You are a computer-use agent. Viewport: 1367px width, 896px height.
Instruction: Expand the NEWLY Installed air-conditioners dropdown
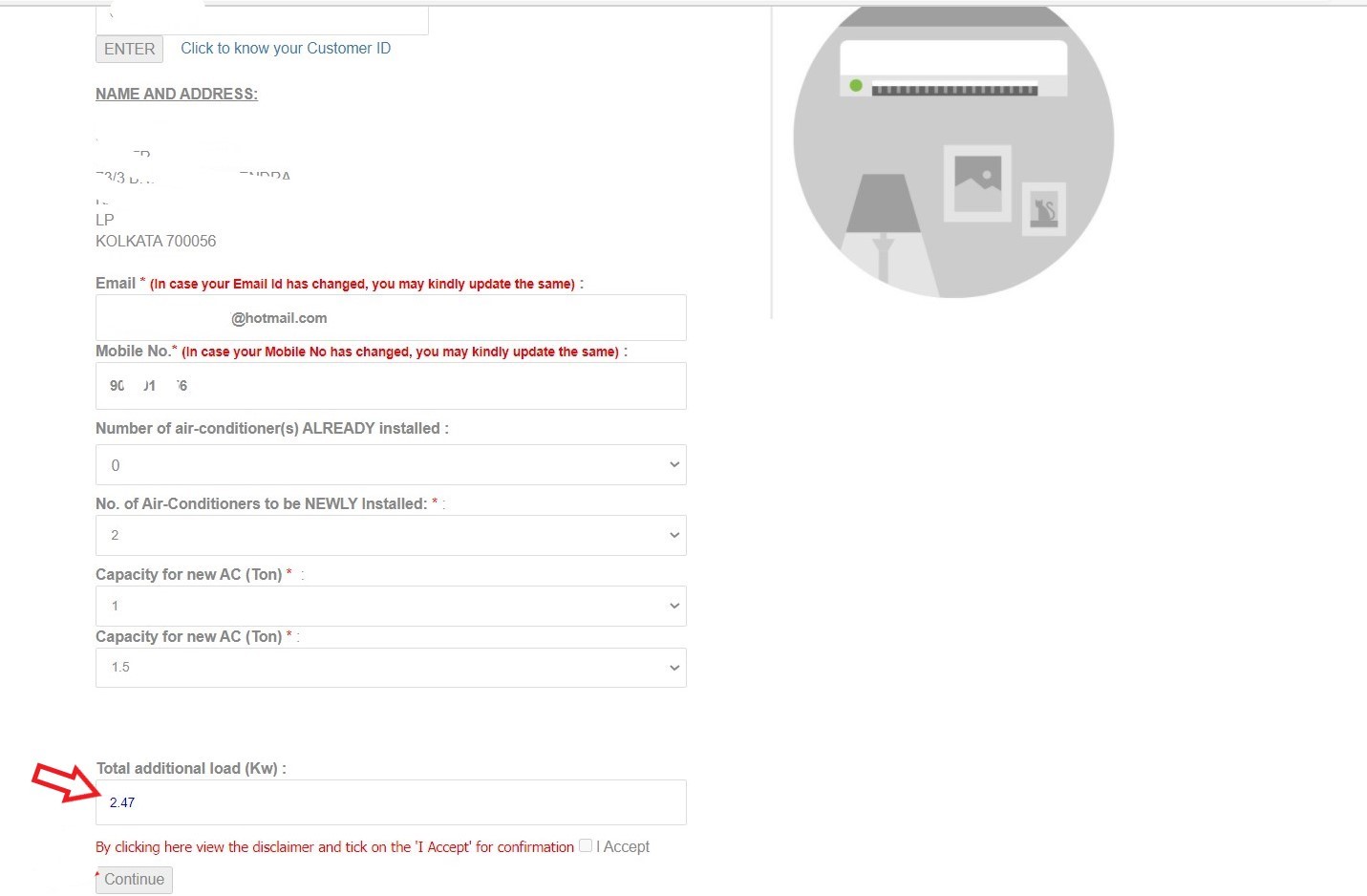click(391, 536)
